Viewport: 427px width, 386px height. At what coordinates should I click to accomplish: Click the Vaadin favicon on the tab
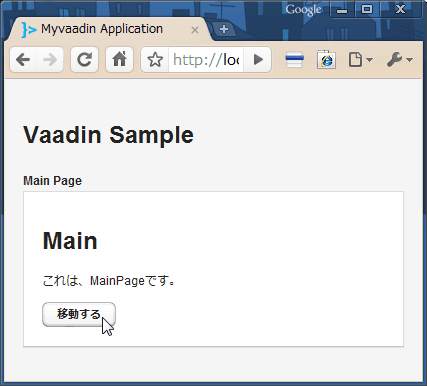(x=29, y=30)
